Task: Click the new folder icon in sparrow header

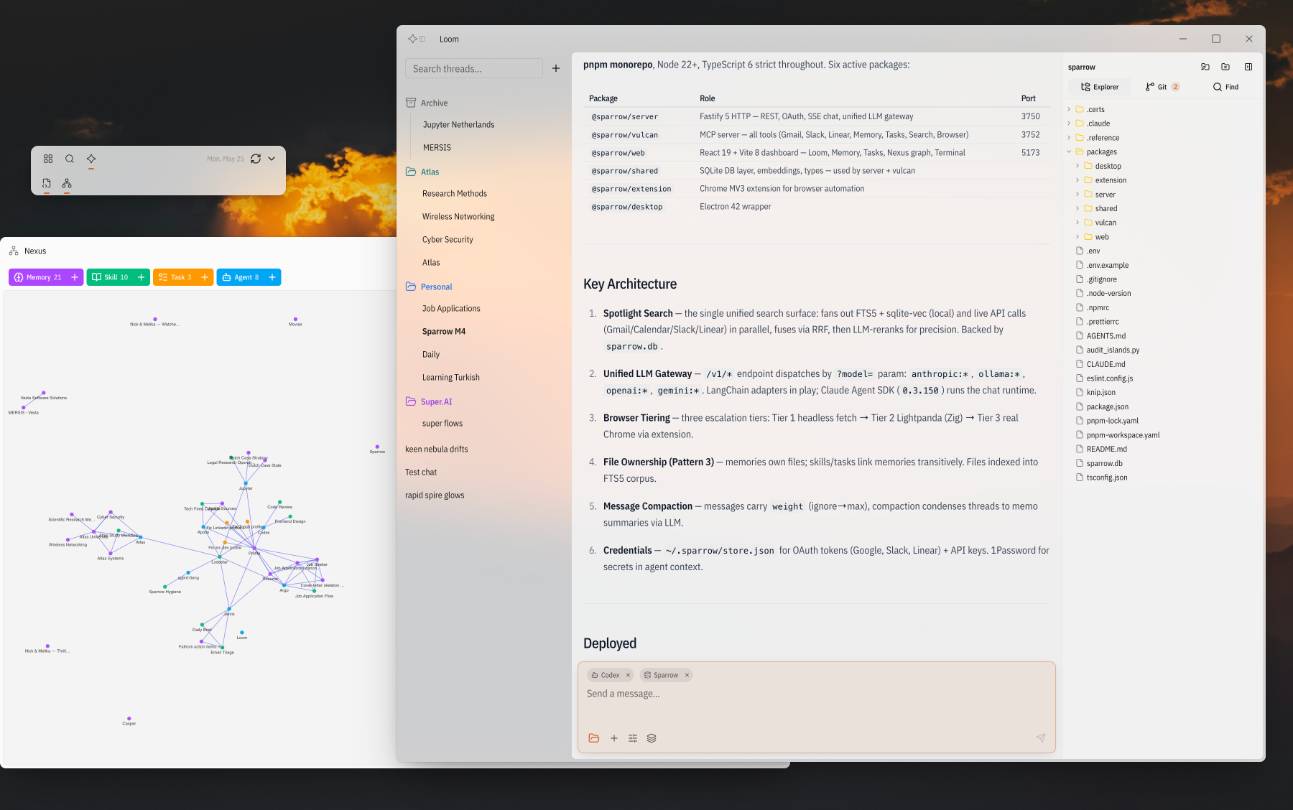Action: tap(1225, 67)
